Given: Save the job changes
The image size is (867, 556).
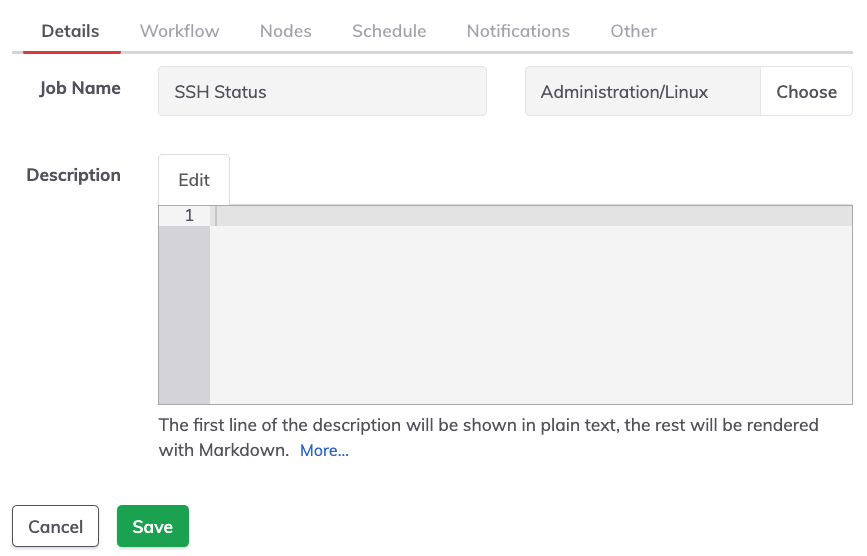Looking at the screenshot, I should [153, 526].
